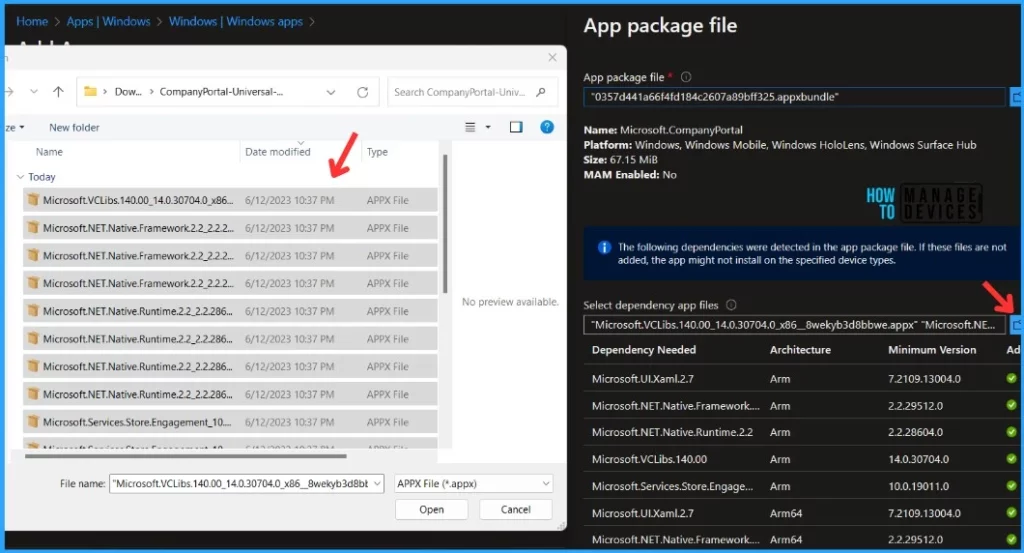Open the view options dropdown arrow

[x=488, y=127]
